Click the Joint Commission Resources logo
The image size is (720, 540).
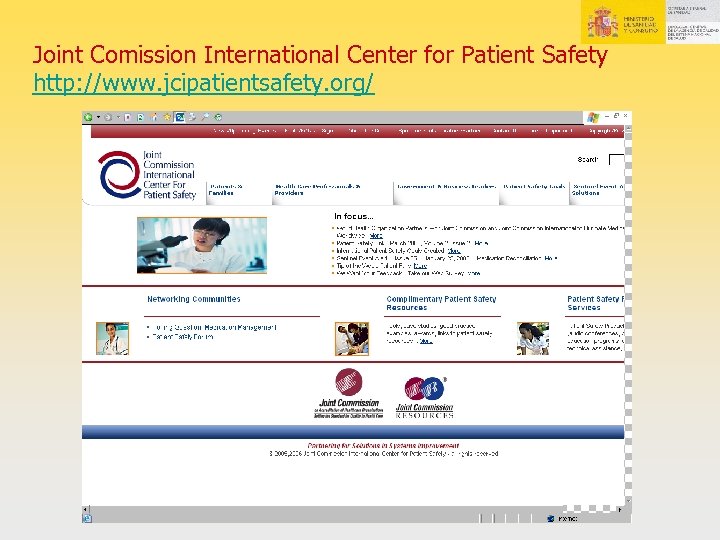click(x=425, y=398)
